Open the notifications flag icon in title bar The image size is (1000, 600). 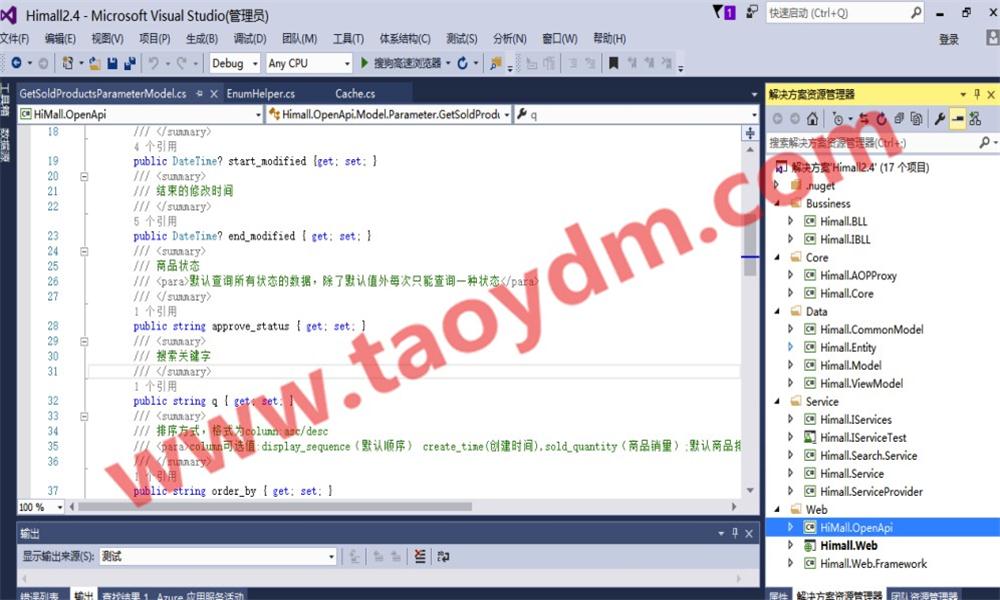pyautogui.click(x=724, y=12)
